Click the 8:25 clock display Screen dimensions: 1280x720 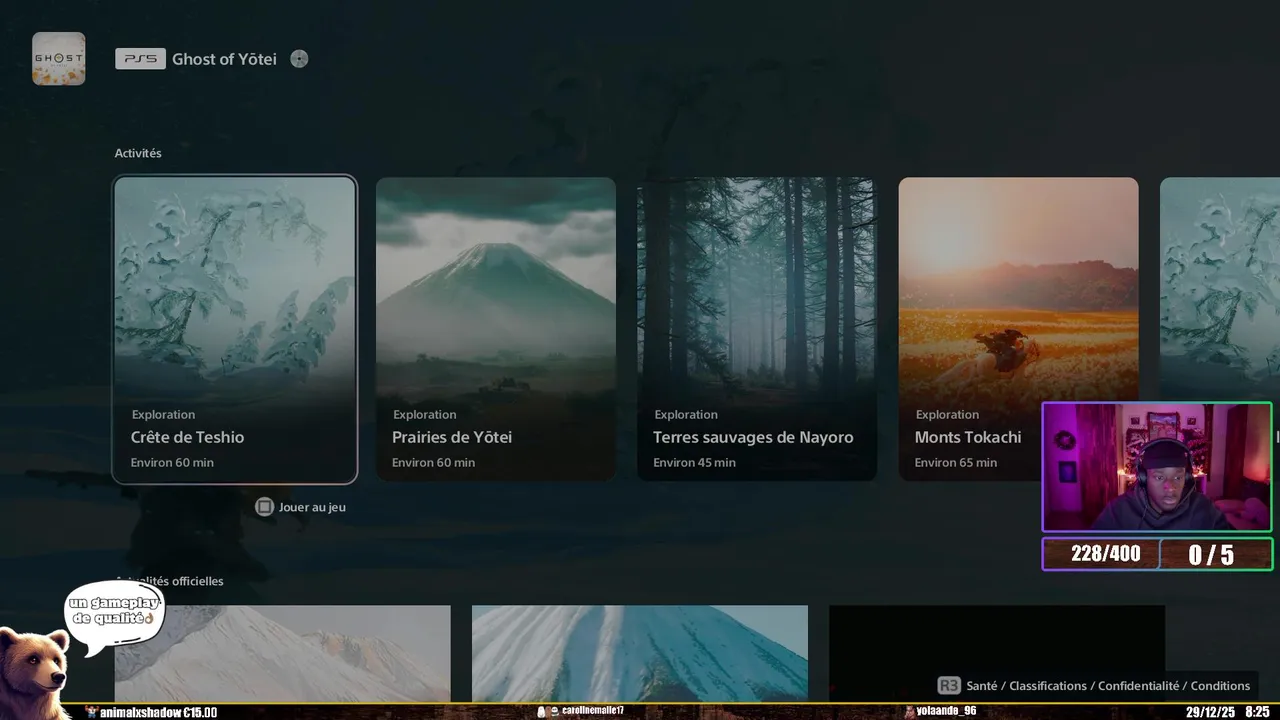(1257, 712)
